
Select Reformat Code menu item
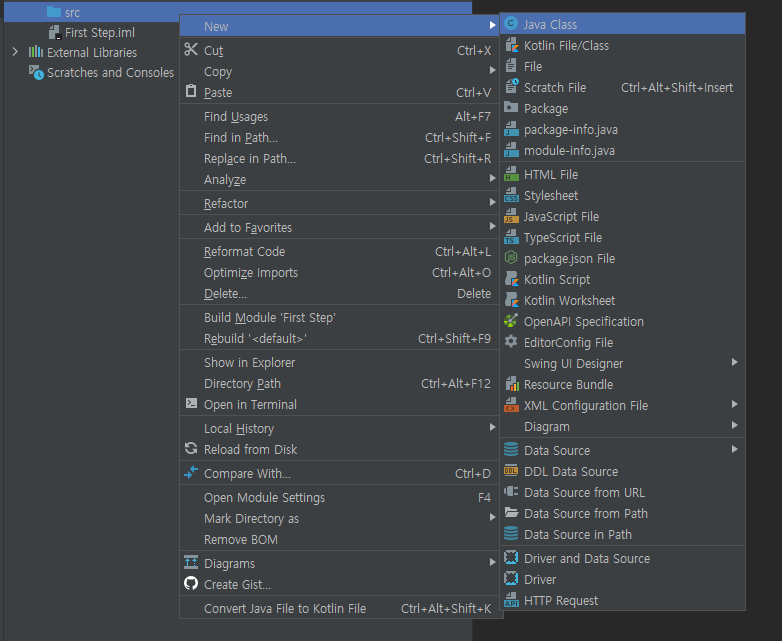pyautogui.click(x=339, y=252)
